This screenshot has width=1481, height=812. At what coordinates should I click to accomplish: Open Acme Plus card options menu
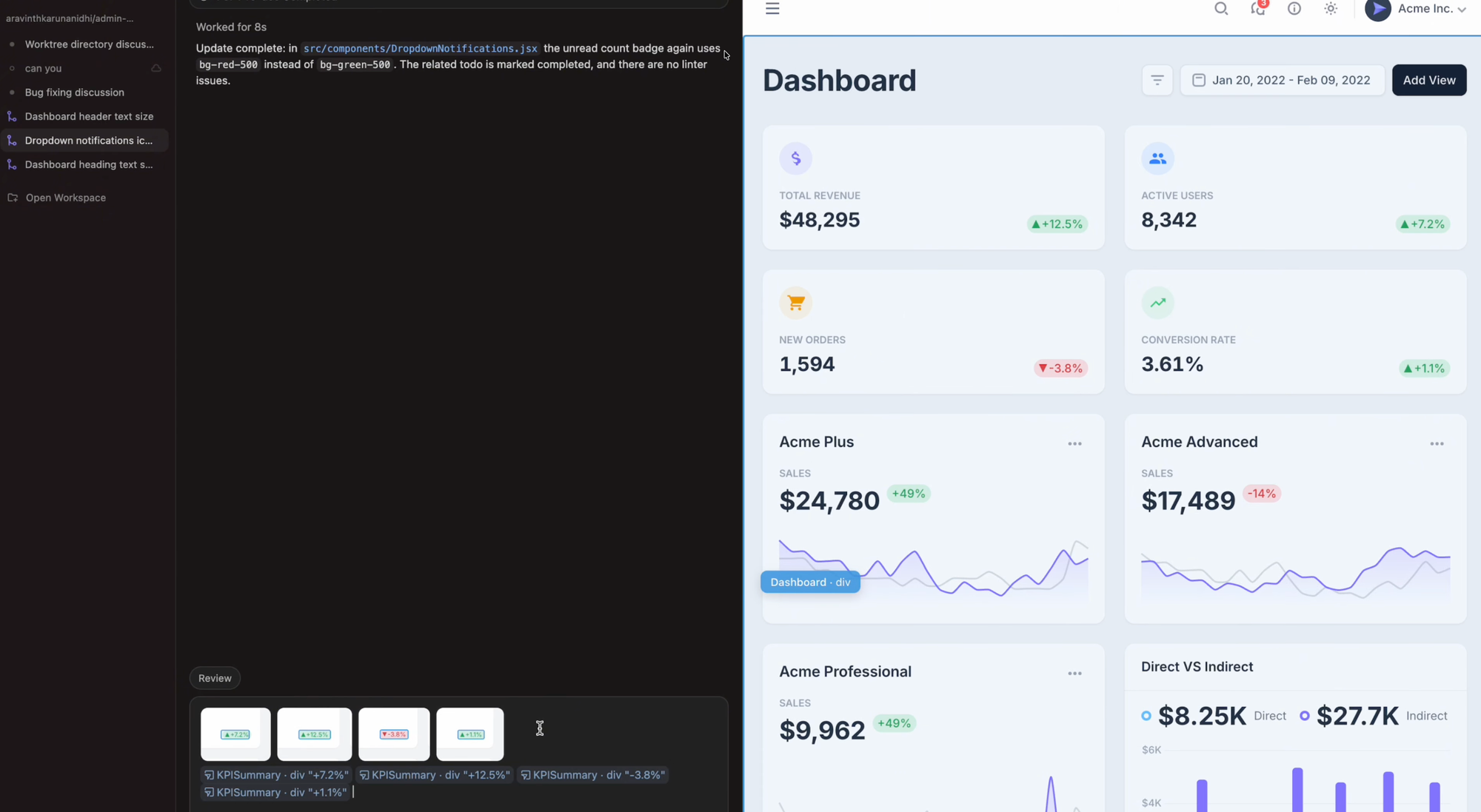(x=1074, y=444)
